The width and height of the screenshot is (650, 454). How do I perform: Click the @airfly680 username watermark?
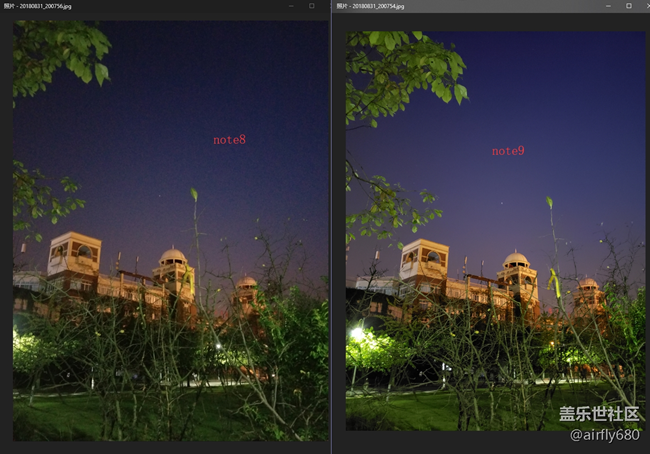(x=603, y=435)
